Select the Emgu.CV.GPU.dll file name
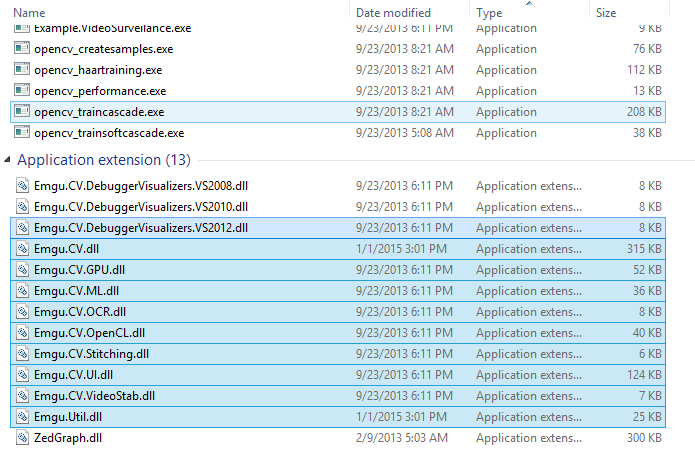Screen dimensions: 695x453 [x=80, y=269]
